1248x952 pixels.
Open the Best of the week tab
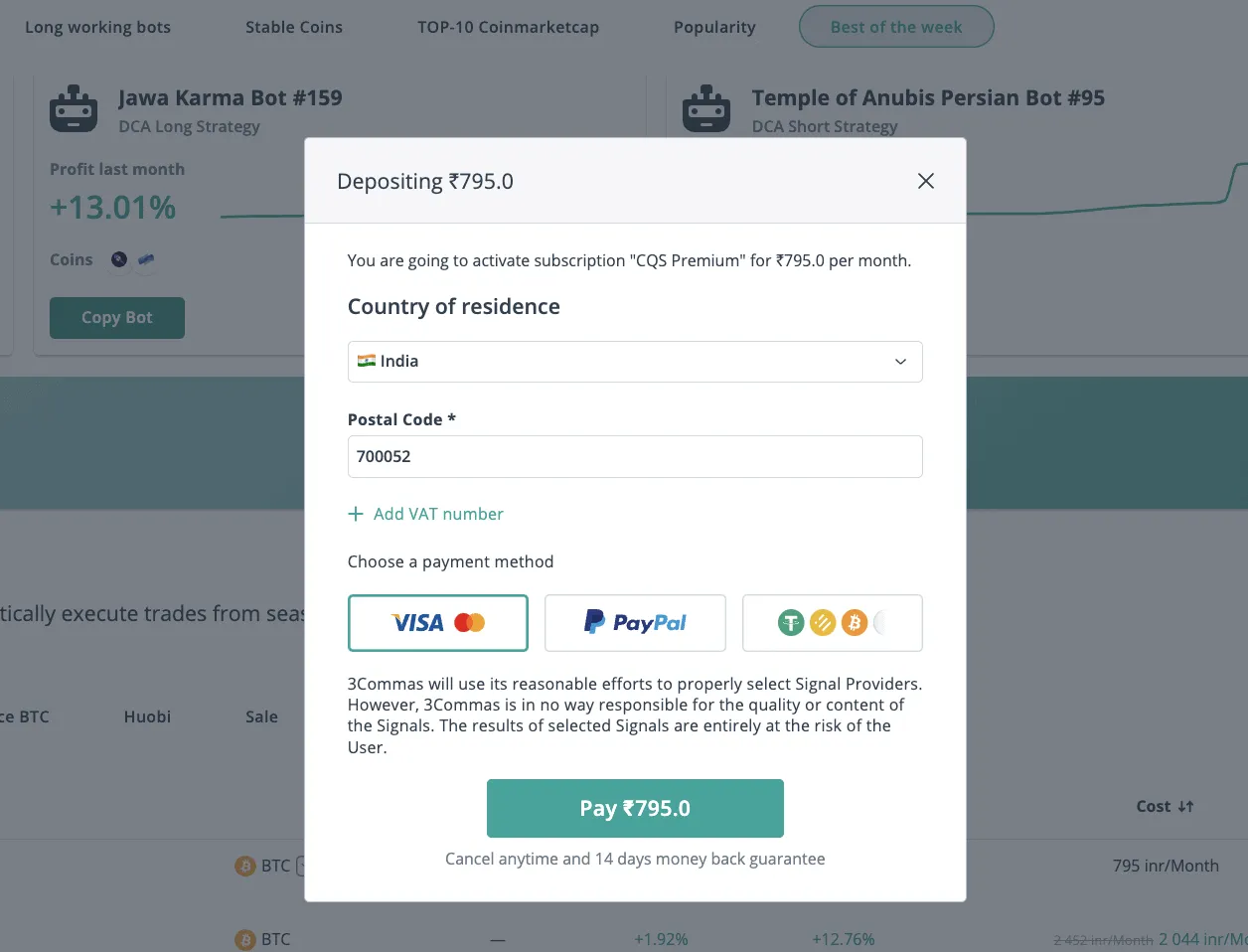[x=896, y=27]
